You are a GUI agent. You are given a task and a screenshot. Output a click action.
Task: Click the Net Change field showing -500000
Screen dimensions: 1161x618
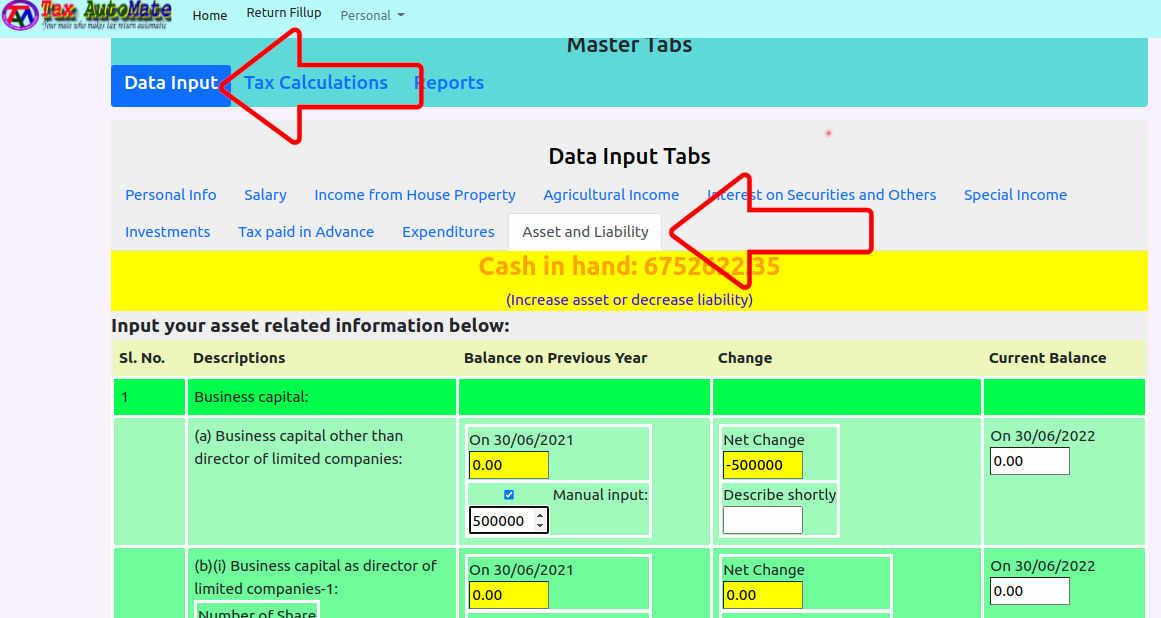pyautogui.click(x=762, y=465)
